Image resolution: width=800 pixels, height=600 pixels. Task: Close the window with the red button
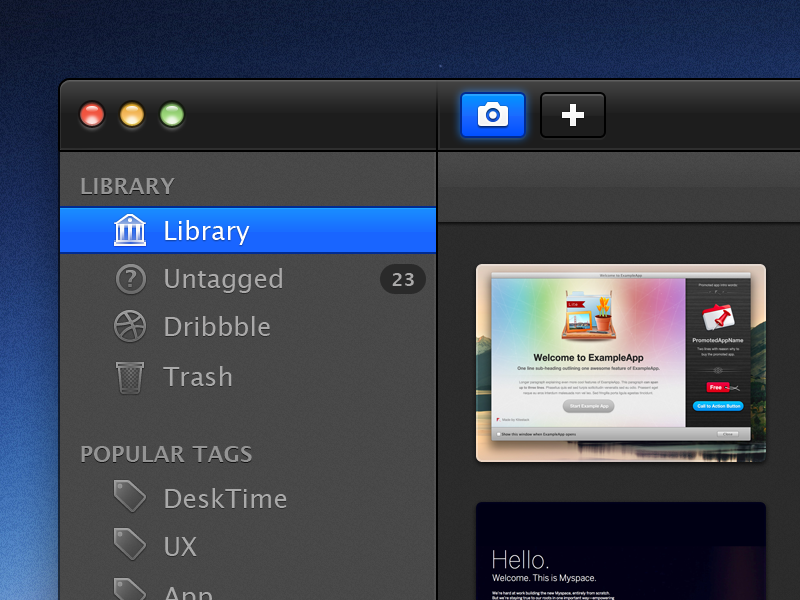[92, 115]
